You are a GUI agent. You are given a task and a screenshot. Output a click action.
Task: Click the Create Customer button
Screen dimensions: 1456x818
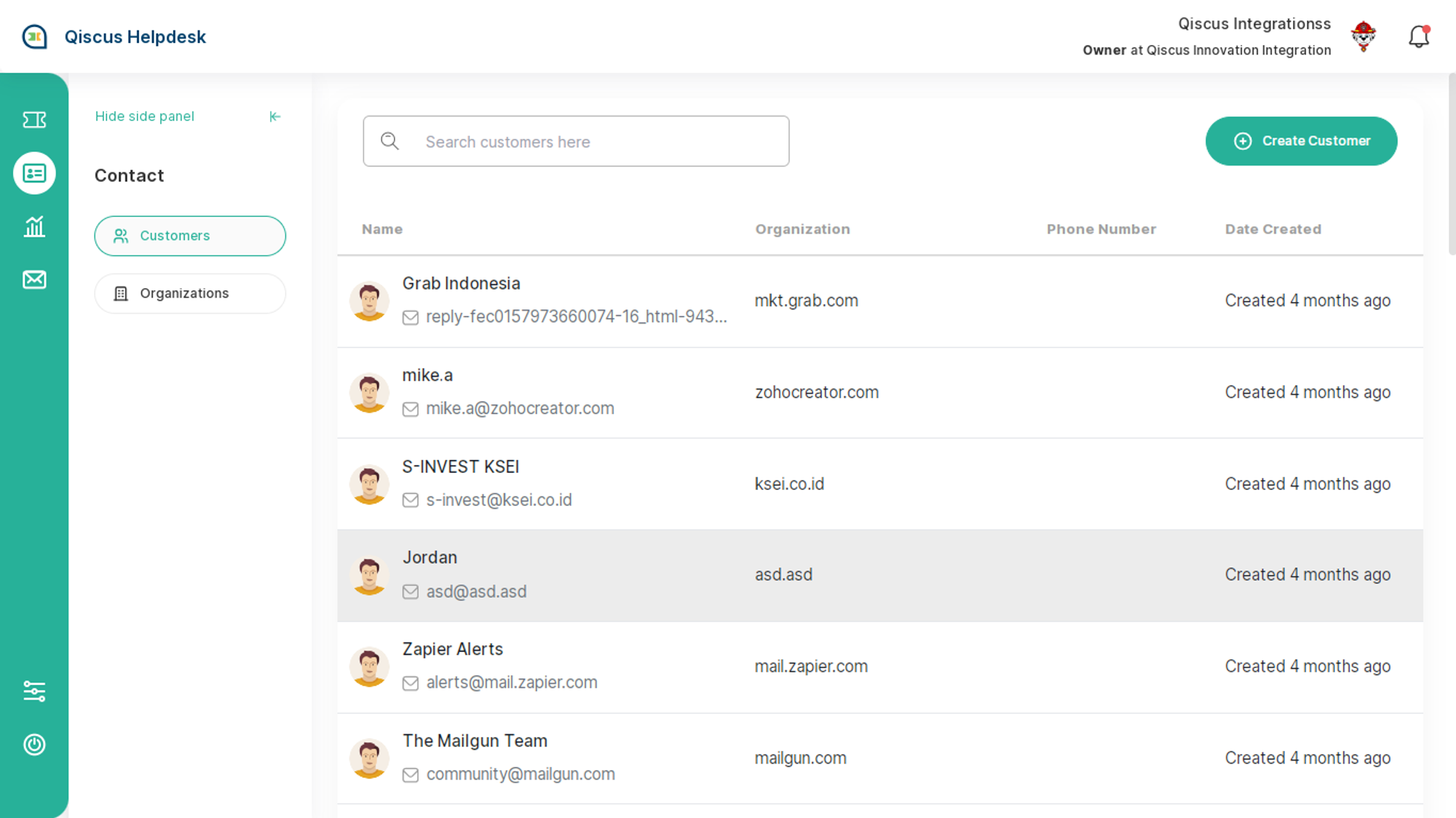click(1301, 141)
